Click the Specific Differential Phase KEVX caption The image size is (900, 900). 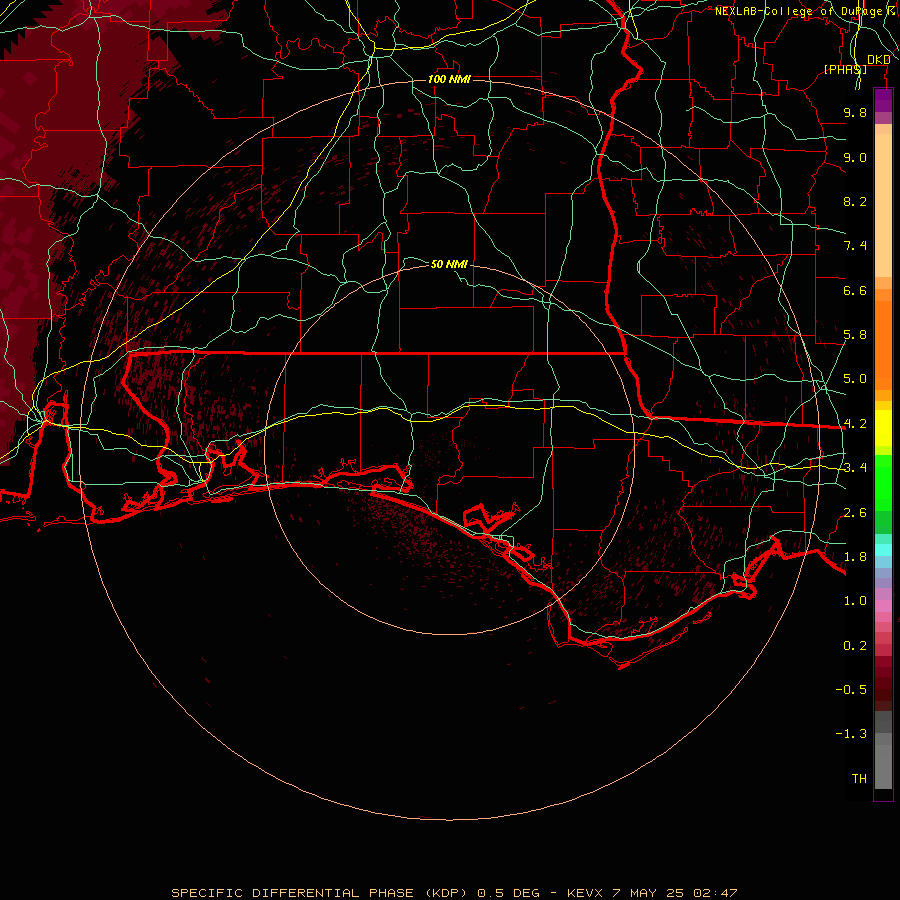[x=454, y=893]
